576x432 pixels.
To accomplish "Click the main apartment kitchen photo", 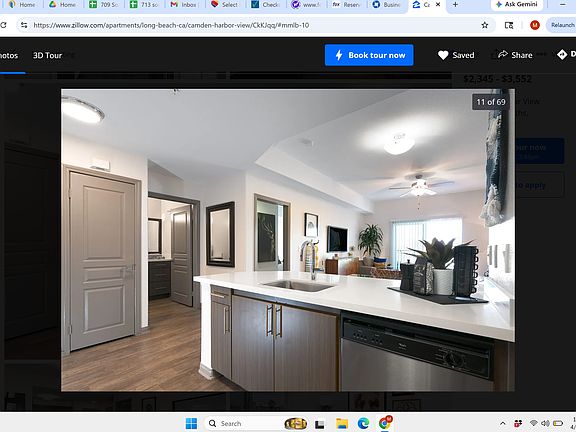I will 288,240.
